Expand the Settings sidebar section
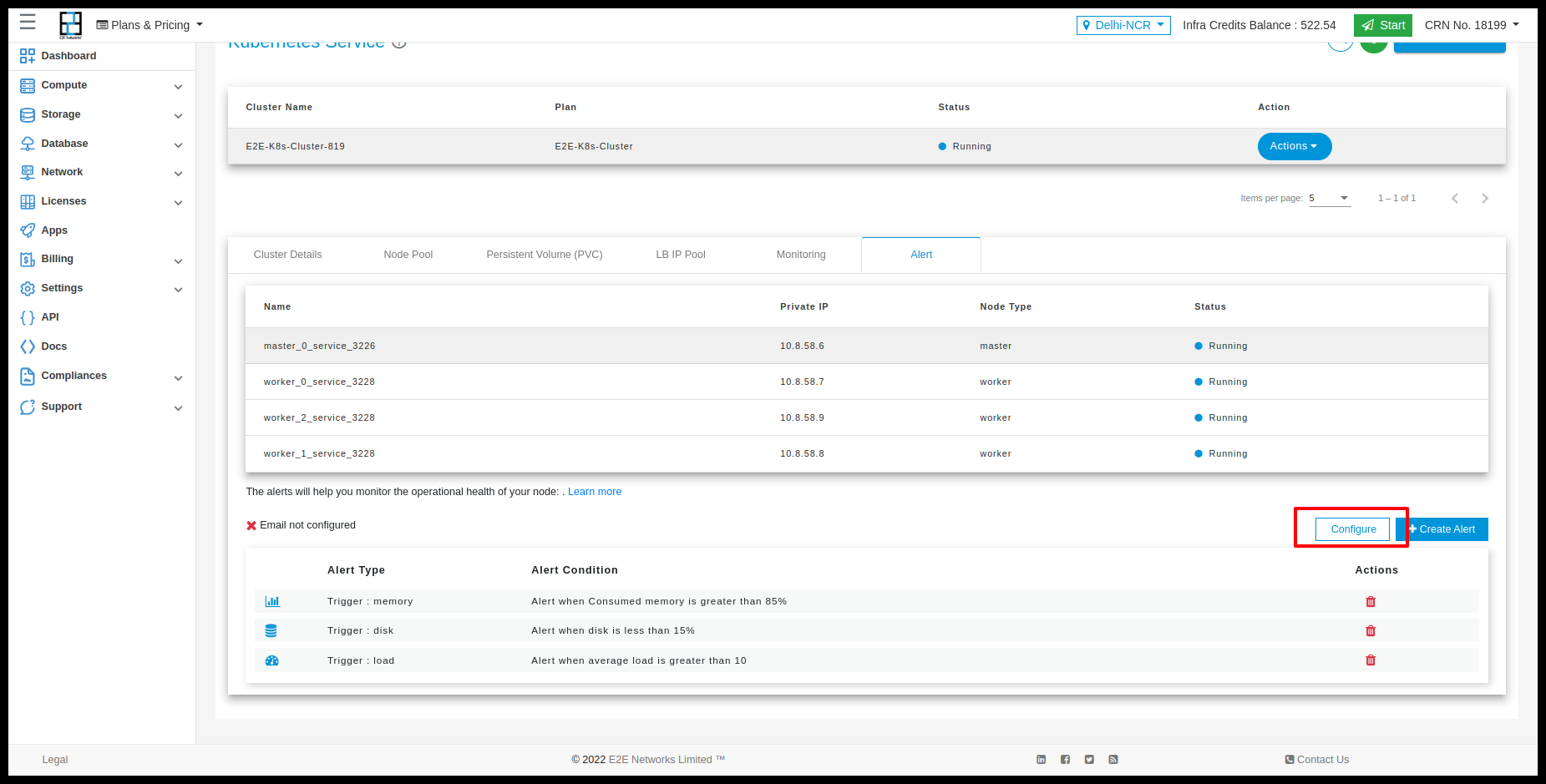The height and width of the screenshot is (784, 1546). pyautogui.click(x=178, y=289)
